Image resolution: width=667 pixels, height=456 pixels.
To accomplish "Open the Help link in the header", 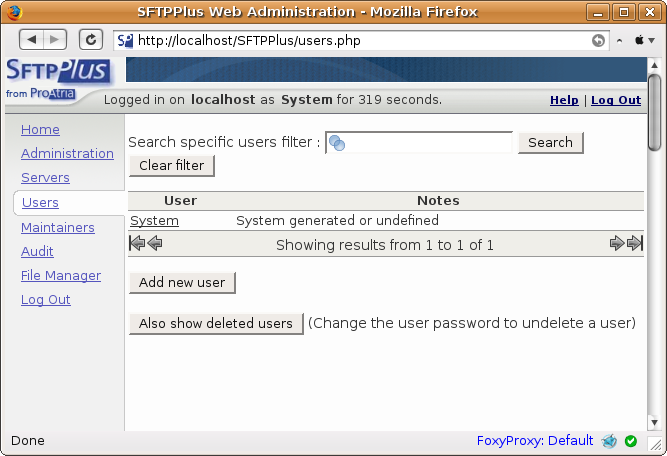I will pyautogui.click(x=564, y=100).
